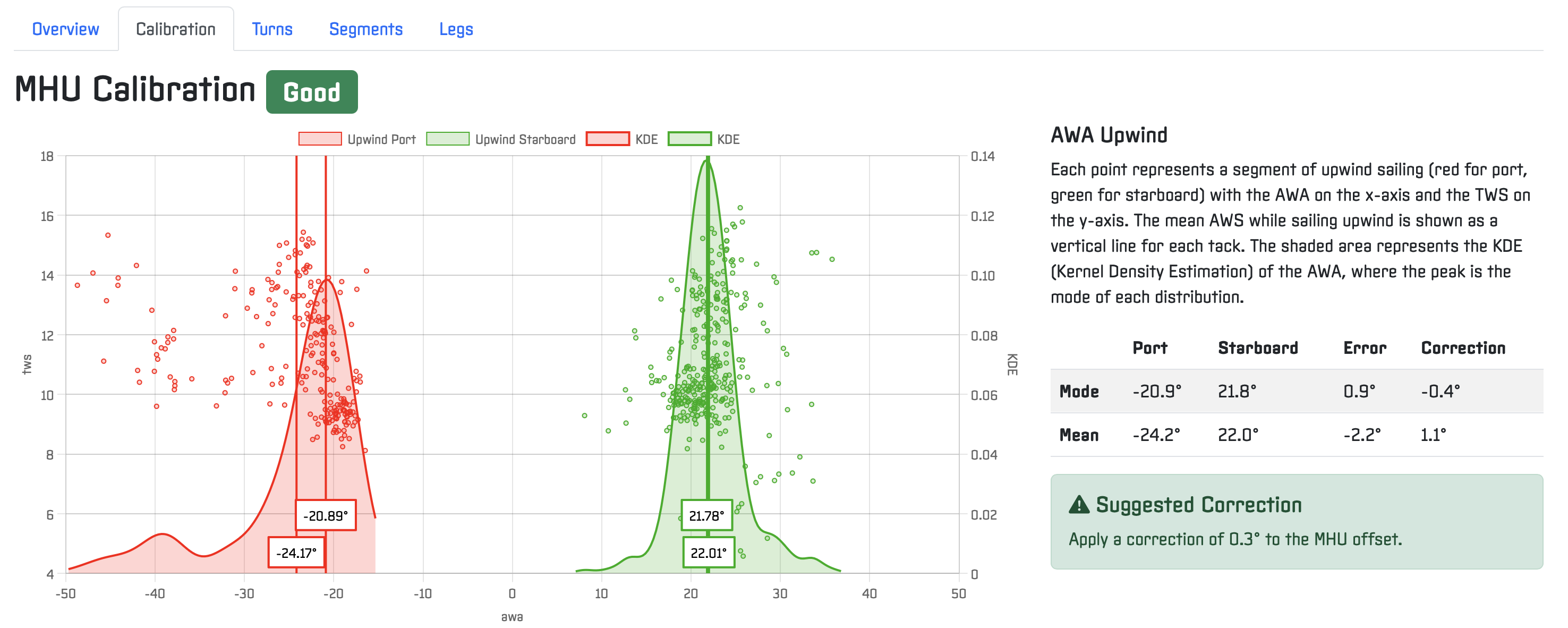Go to the Legs tab
Screen dimensions: 1568x628
coord(456,29)
